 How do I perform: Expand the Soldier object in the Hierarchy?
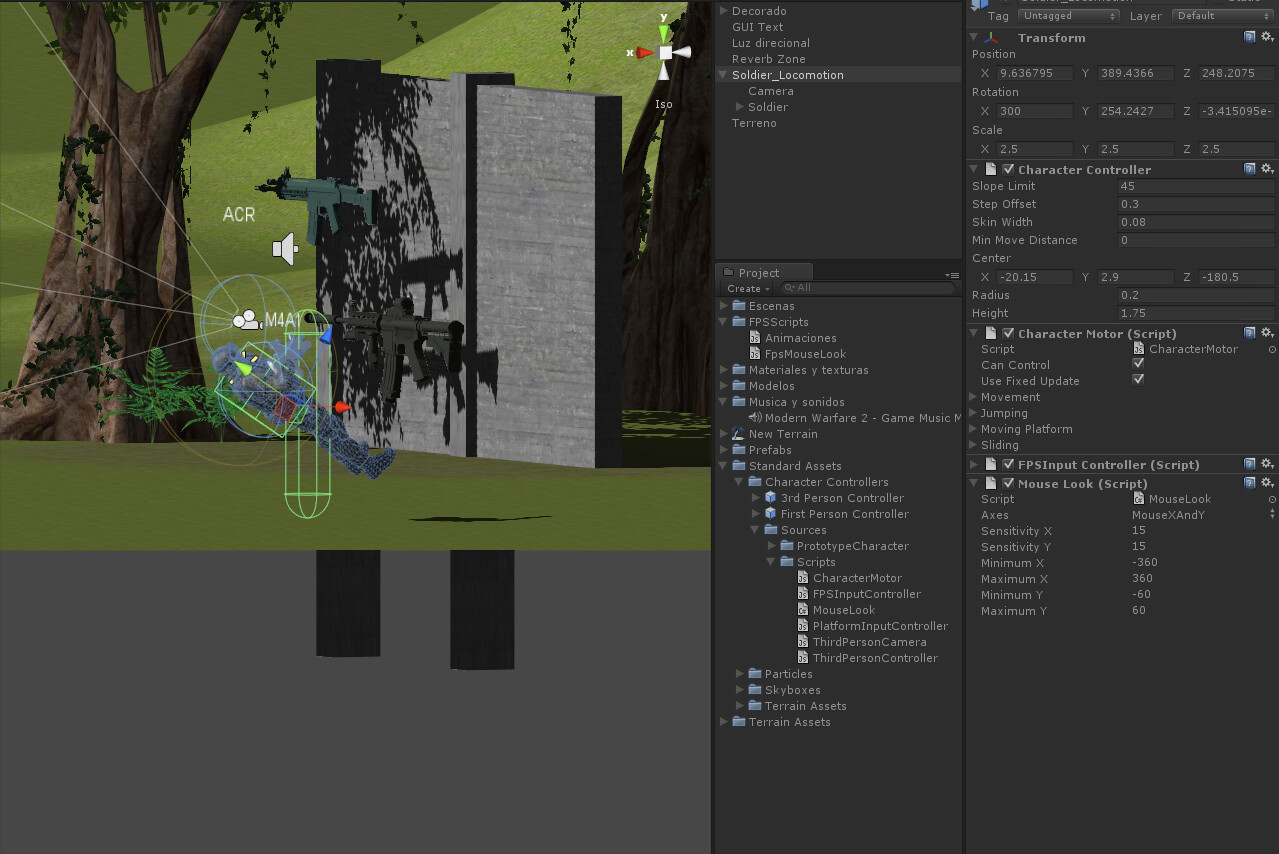point(740,107)
